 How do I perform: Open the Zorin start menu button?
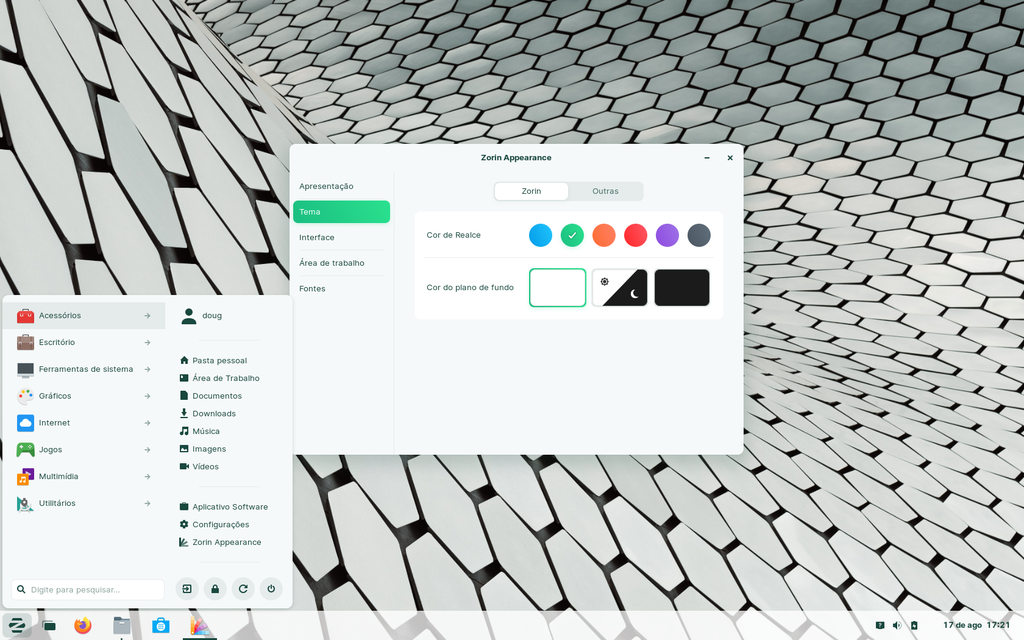click(16, 626)
